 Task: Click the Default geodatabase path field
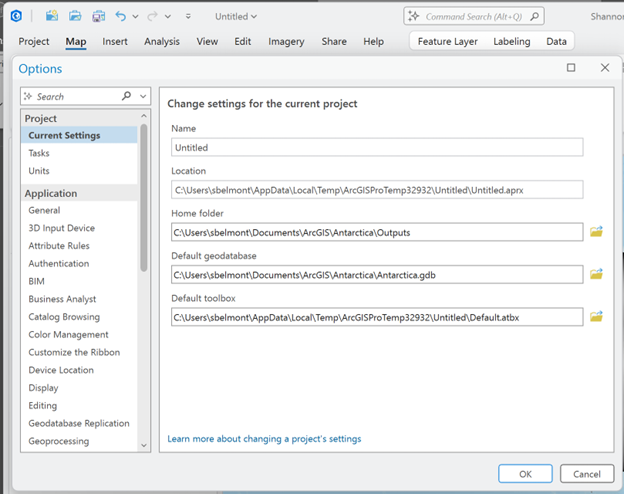(377, 275)
